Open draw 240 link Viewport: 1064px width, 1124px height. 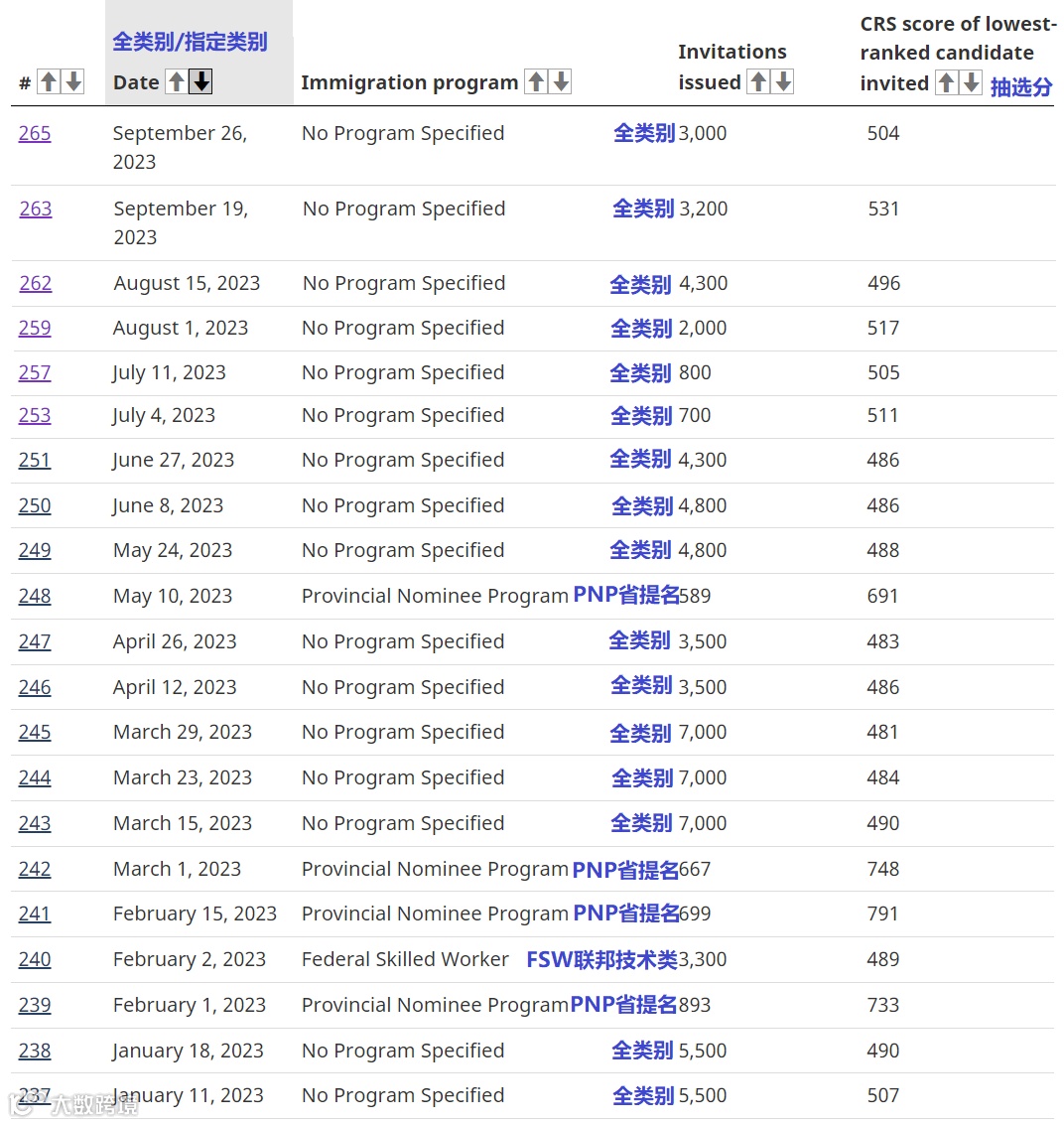point(35,960)
